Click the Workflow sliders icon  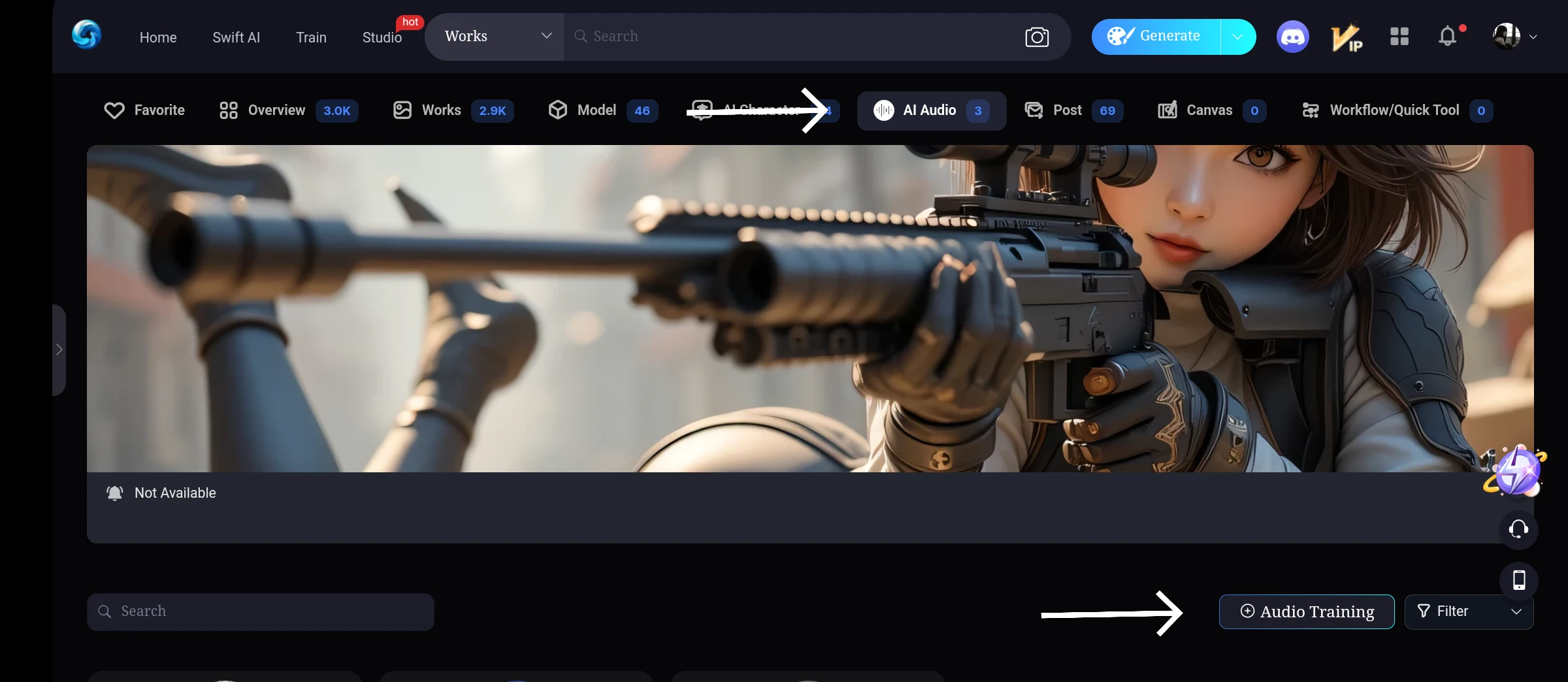pyautogui.click(x=1311, y=110)
